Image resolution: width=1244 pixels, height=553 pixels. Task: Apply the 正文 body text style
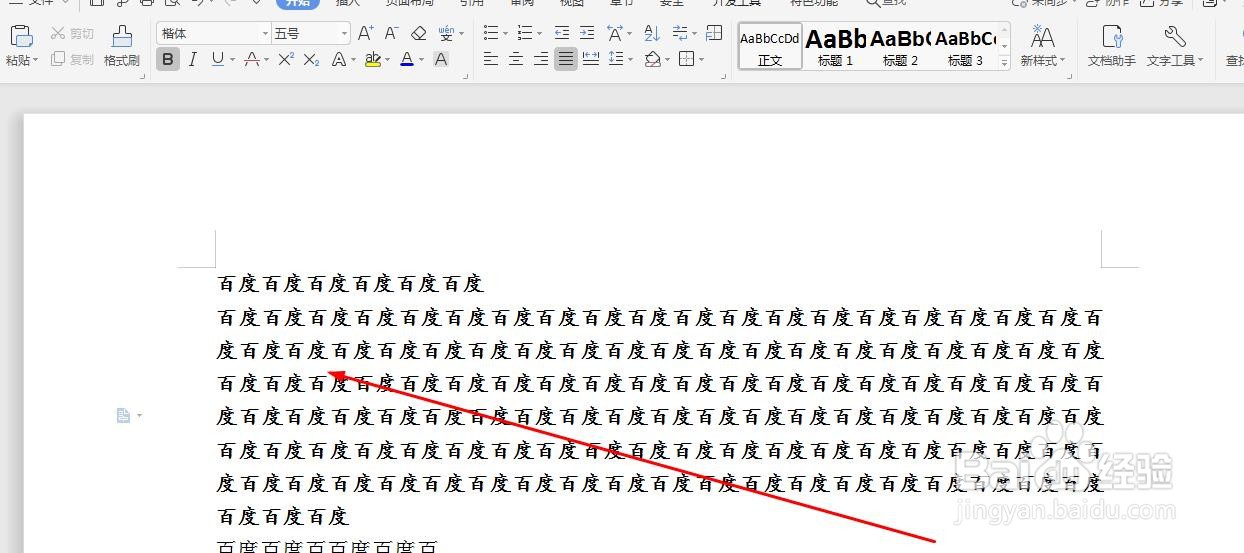pyautogui.click(x=770, y=46)
